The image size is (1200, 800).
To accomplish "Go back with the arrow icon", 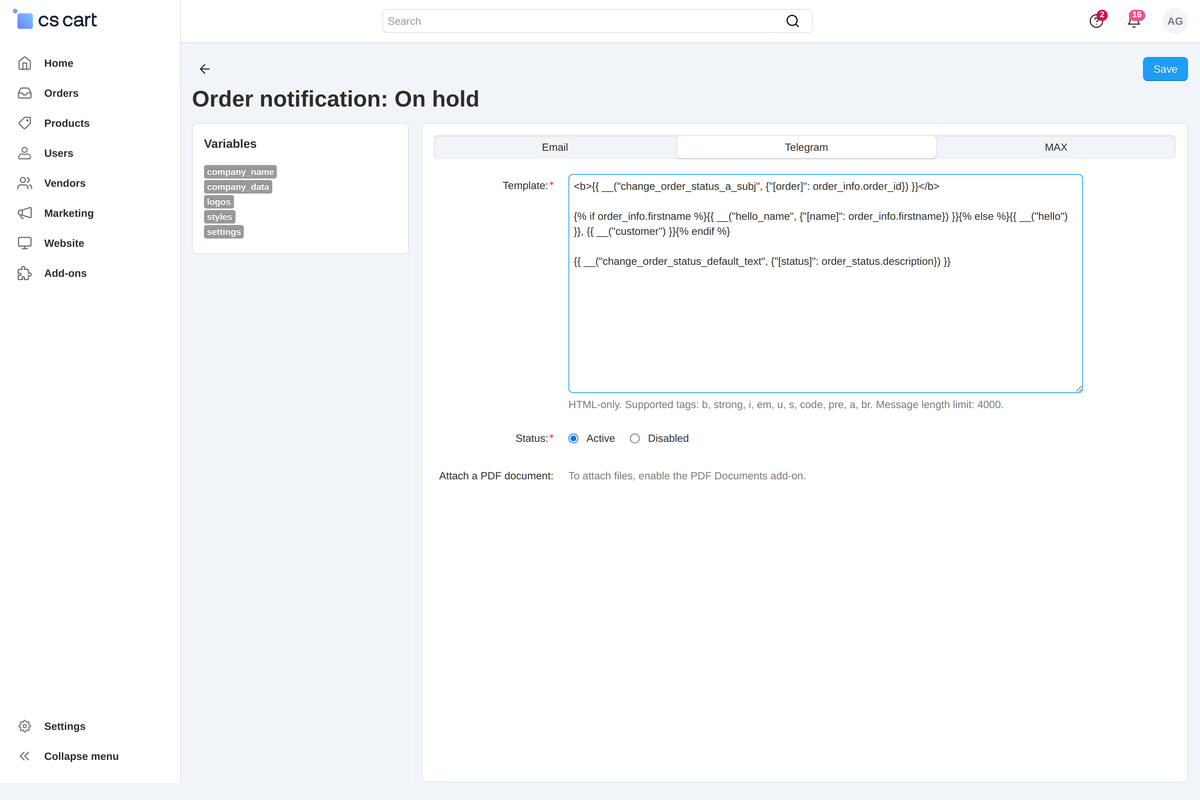I will pos(205,69).
